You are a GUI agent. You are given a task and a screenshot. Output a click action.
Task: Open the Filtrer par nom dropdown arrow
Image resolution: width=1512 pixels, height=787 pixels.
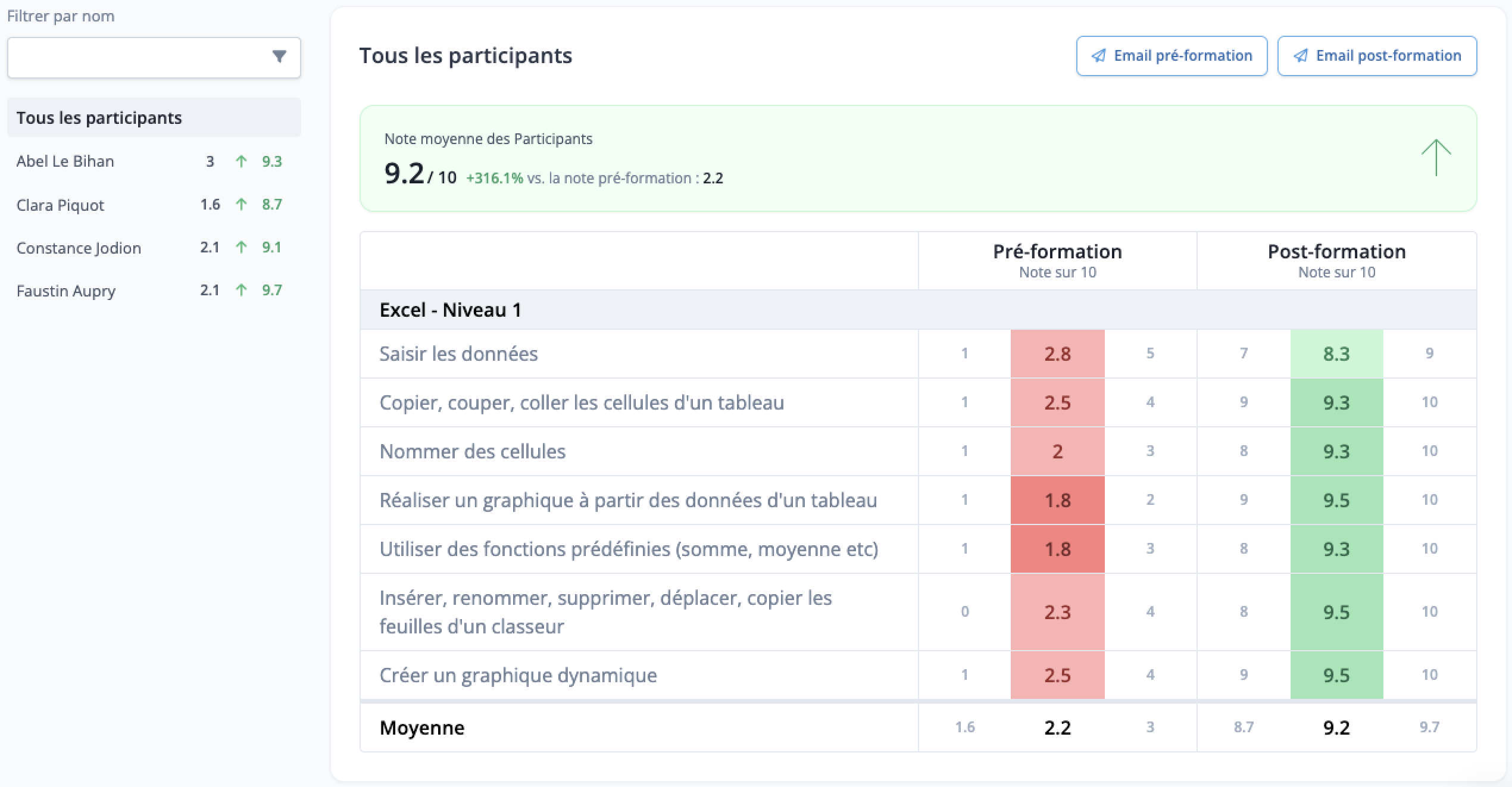[279, 57]
